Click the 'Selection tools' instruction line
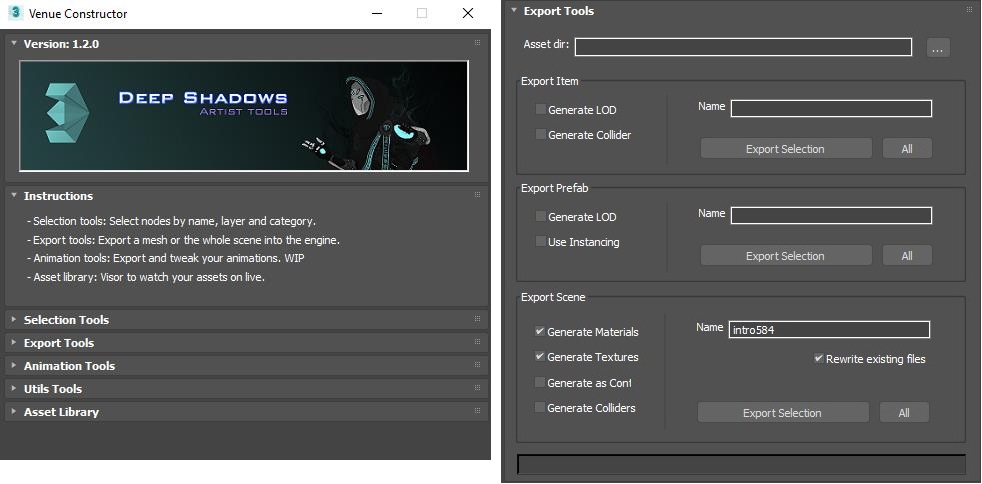The image size is (982, 484). click(172, 221)
